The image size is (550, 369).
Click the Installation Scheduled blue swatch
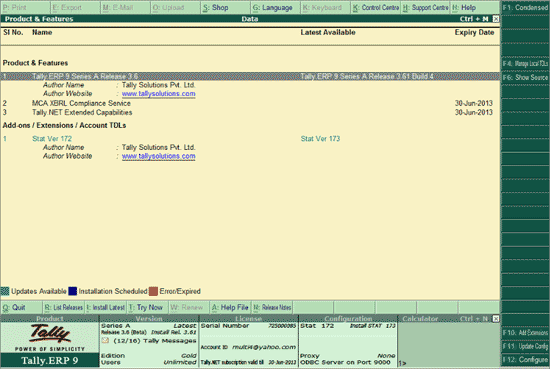(x=73, y=291)
